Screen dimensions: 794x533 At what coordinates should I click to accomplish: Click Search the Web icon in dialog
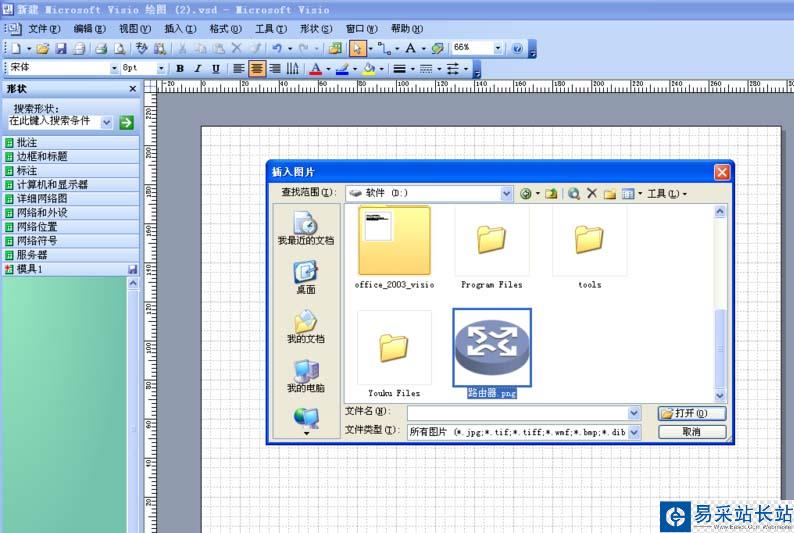[x=574, y=194]
